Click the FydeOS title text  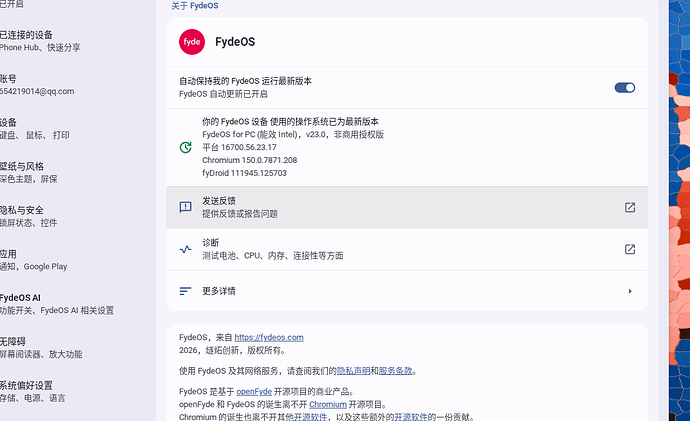pyautogui.click(x=235, y=42)
